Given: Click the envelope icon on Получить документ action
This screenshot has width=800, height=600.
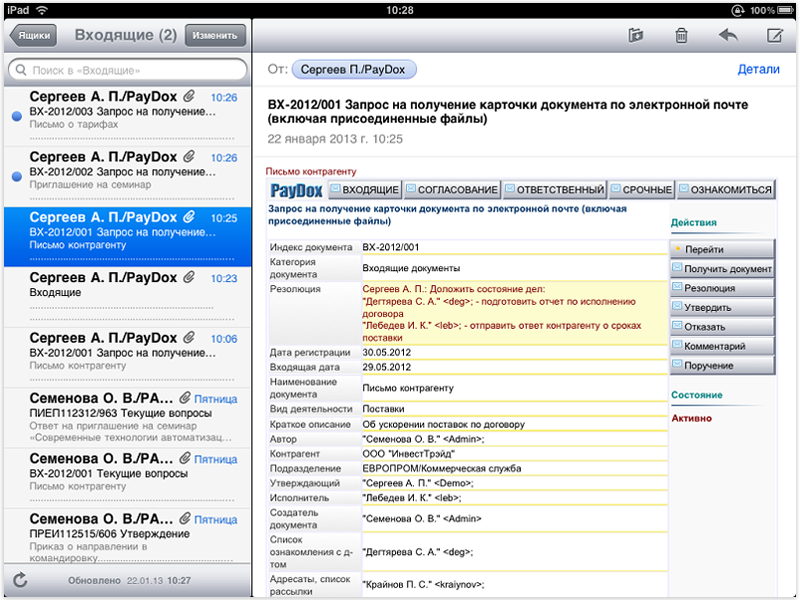Looking at the screenshot, I should tap(677, 267).
